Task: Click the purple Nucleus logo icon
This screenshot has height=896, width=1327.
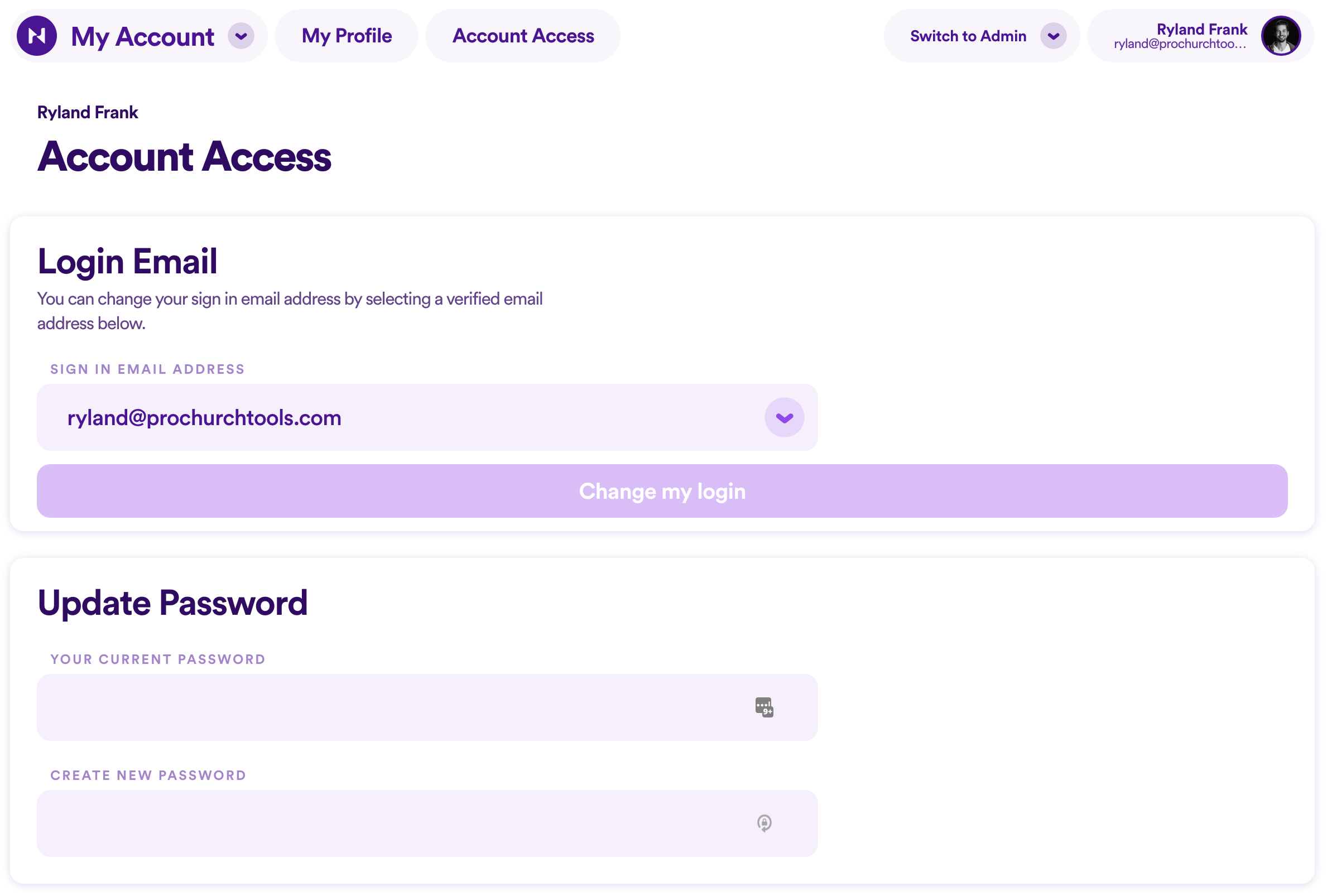Action: (36, 36)
